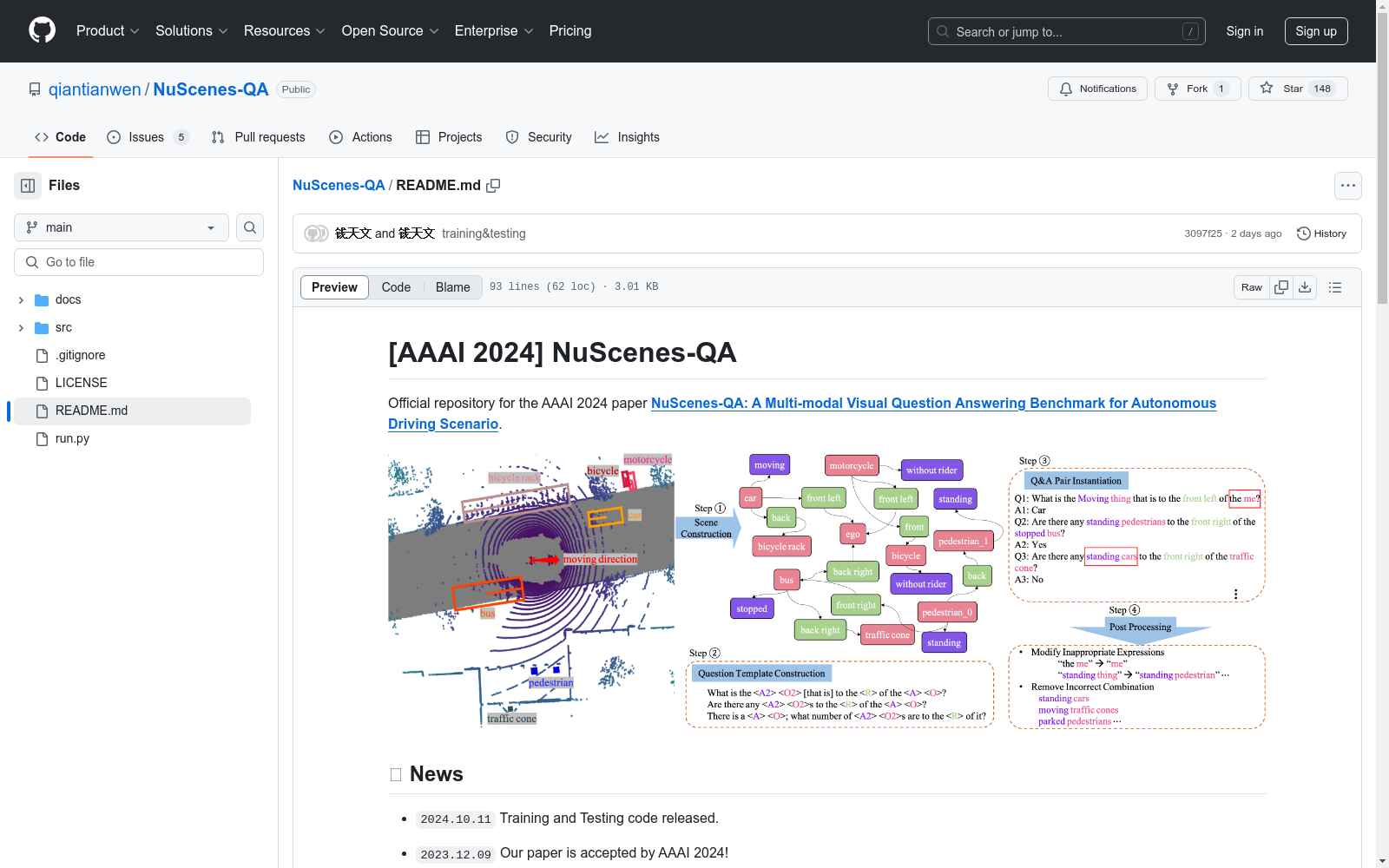Collapse the Files side panel
Viewport: 1389px width, 868px height.
(28, 186)
